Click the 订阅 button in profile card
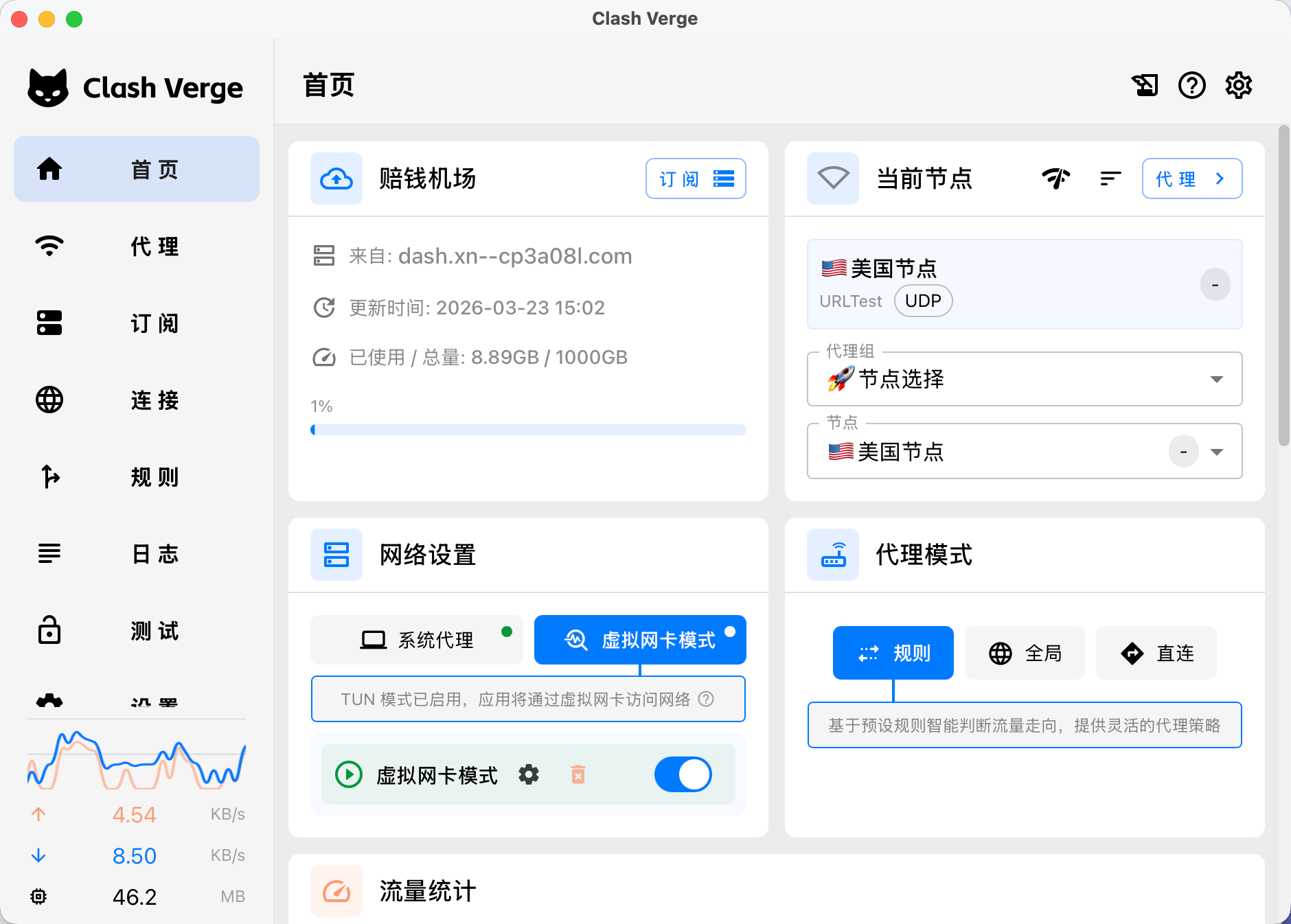 click(x=696, y=178)
